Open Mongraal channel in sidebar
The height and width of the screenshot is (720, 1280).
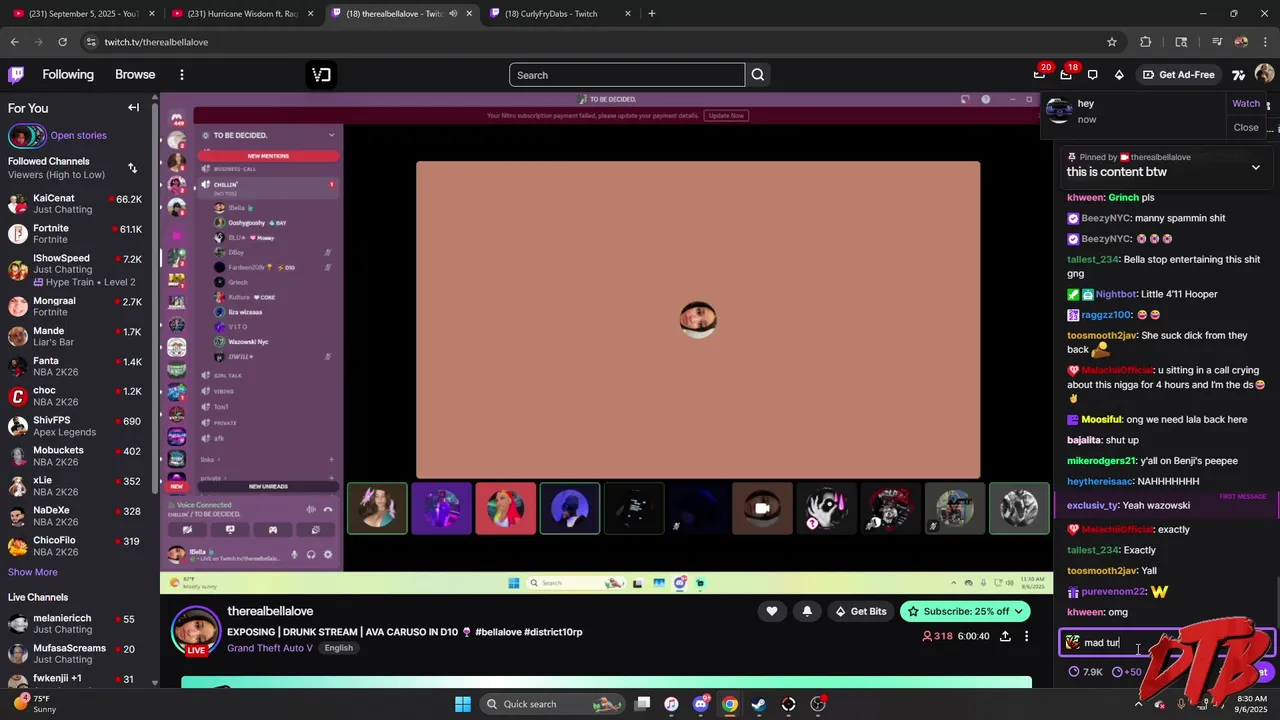pos(77,306)
